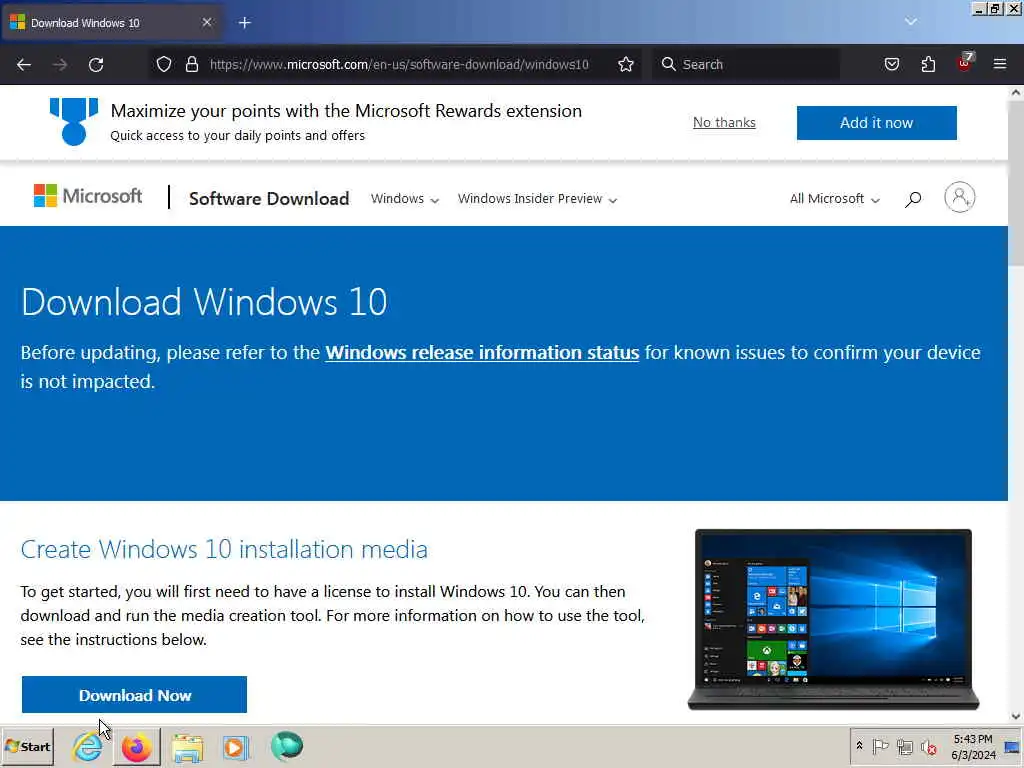Click the system clock showing 5:43 PM

973,746
